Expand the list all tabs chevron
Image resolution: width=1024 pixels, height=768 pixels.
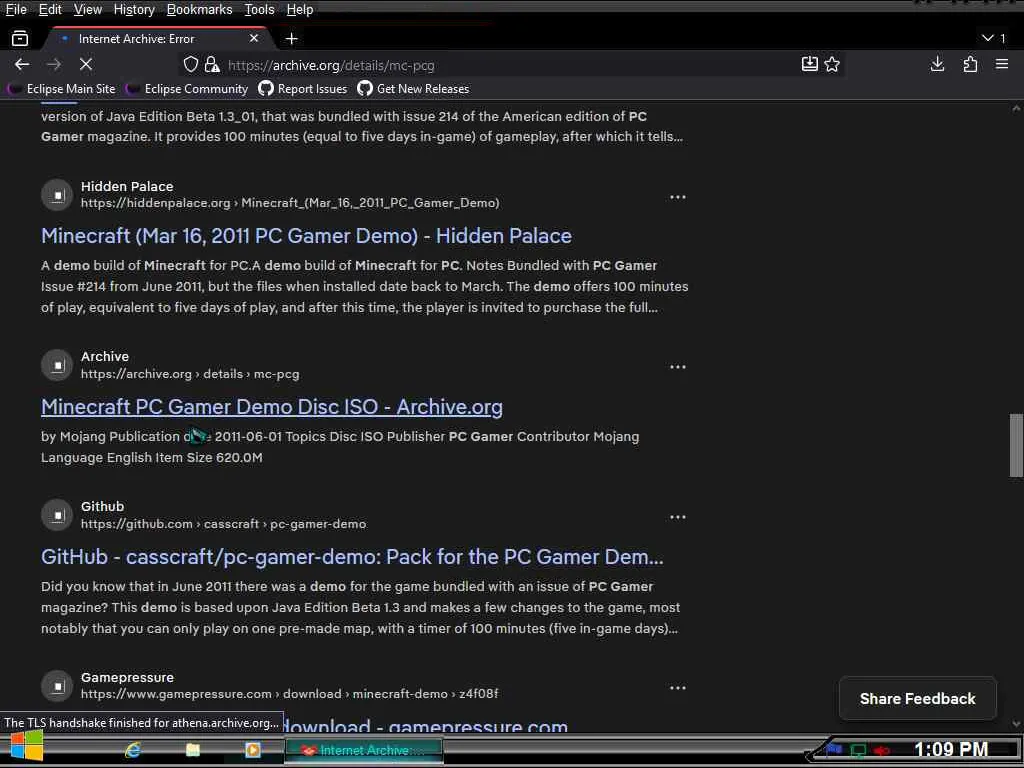(x=987, y=39)
